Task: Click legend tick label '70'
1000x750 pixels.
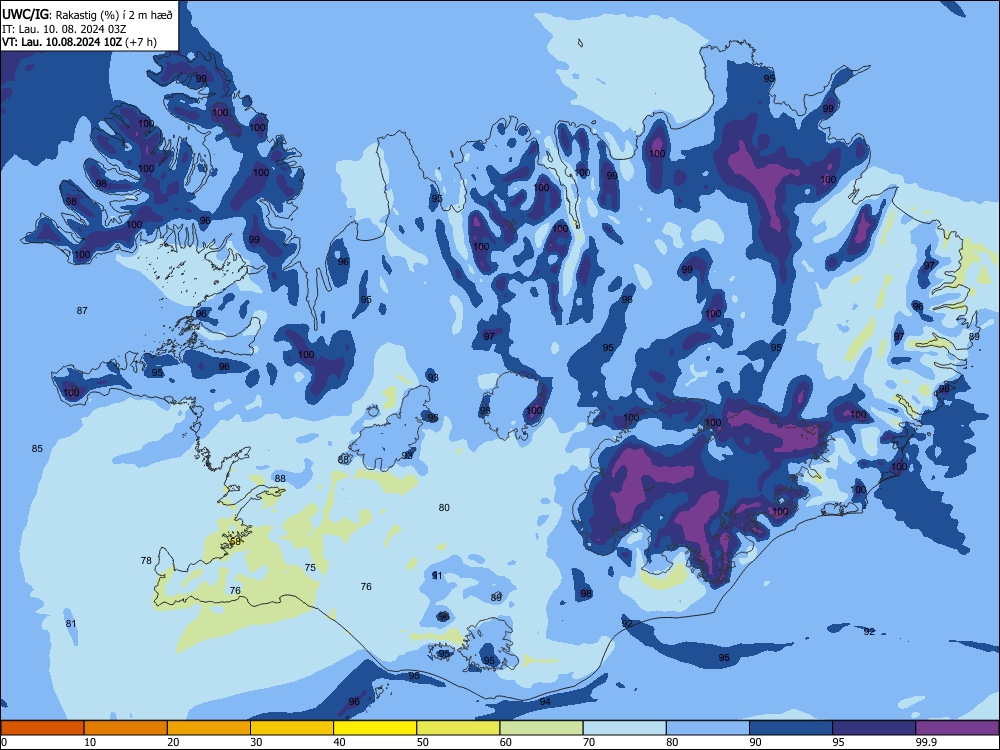Action: (589, 742)
